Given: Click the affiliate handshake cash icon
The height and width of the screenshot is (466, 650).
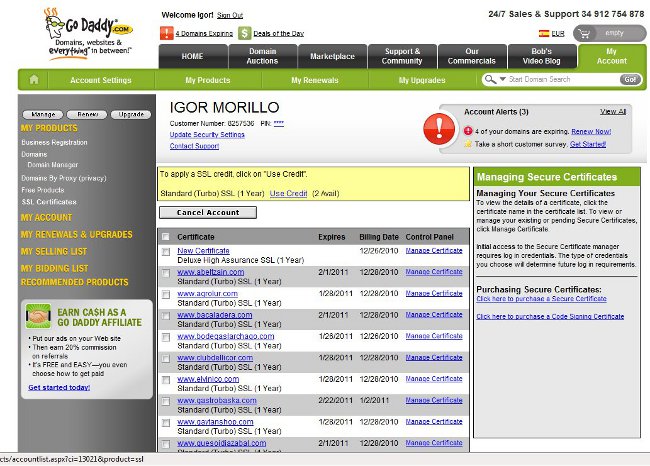Looking at the screenshot, I should point(39,316).
